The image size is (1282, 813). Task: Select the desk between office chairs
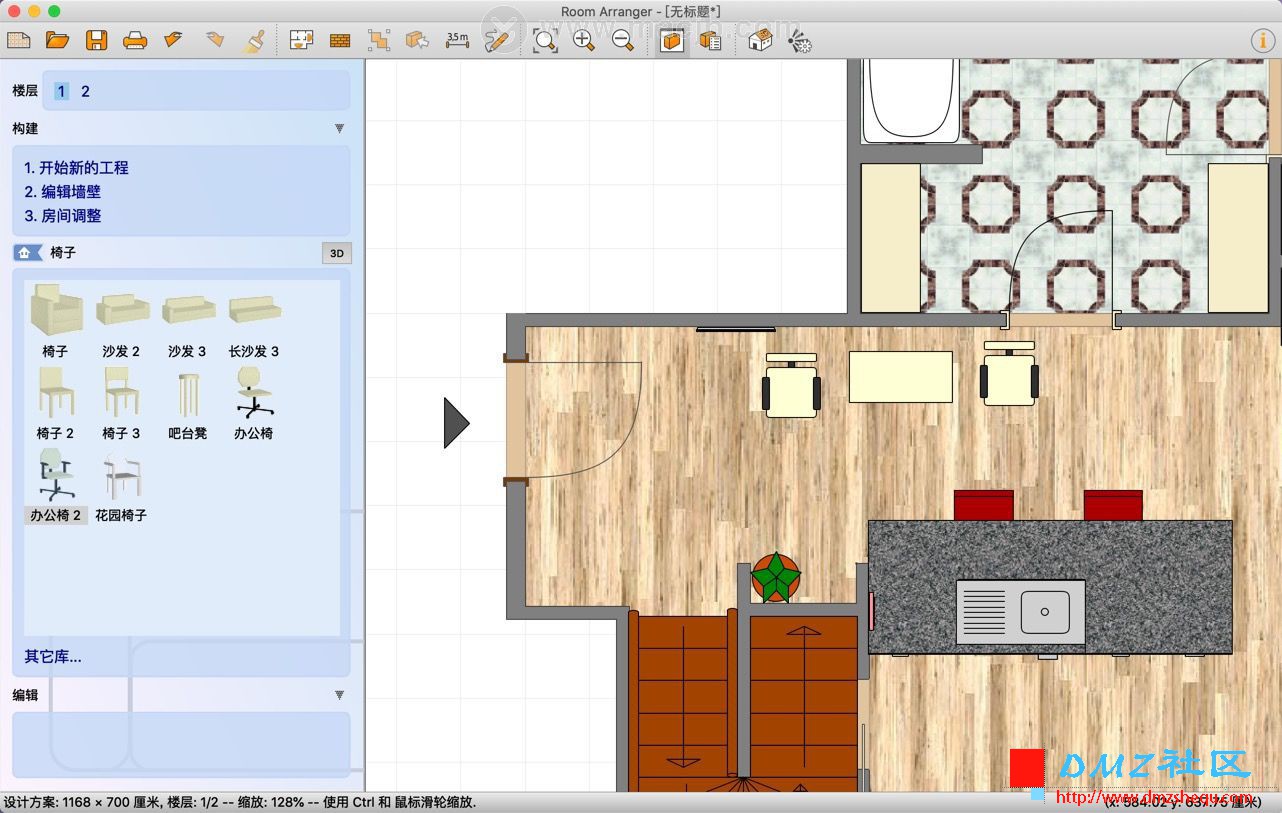(x=900, y=376)
